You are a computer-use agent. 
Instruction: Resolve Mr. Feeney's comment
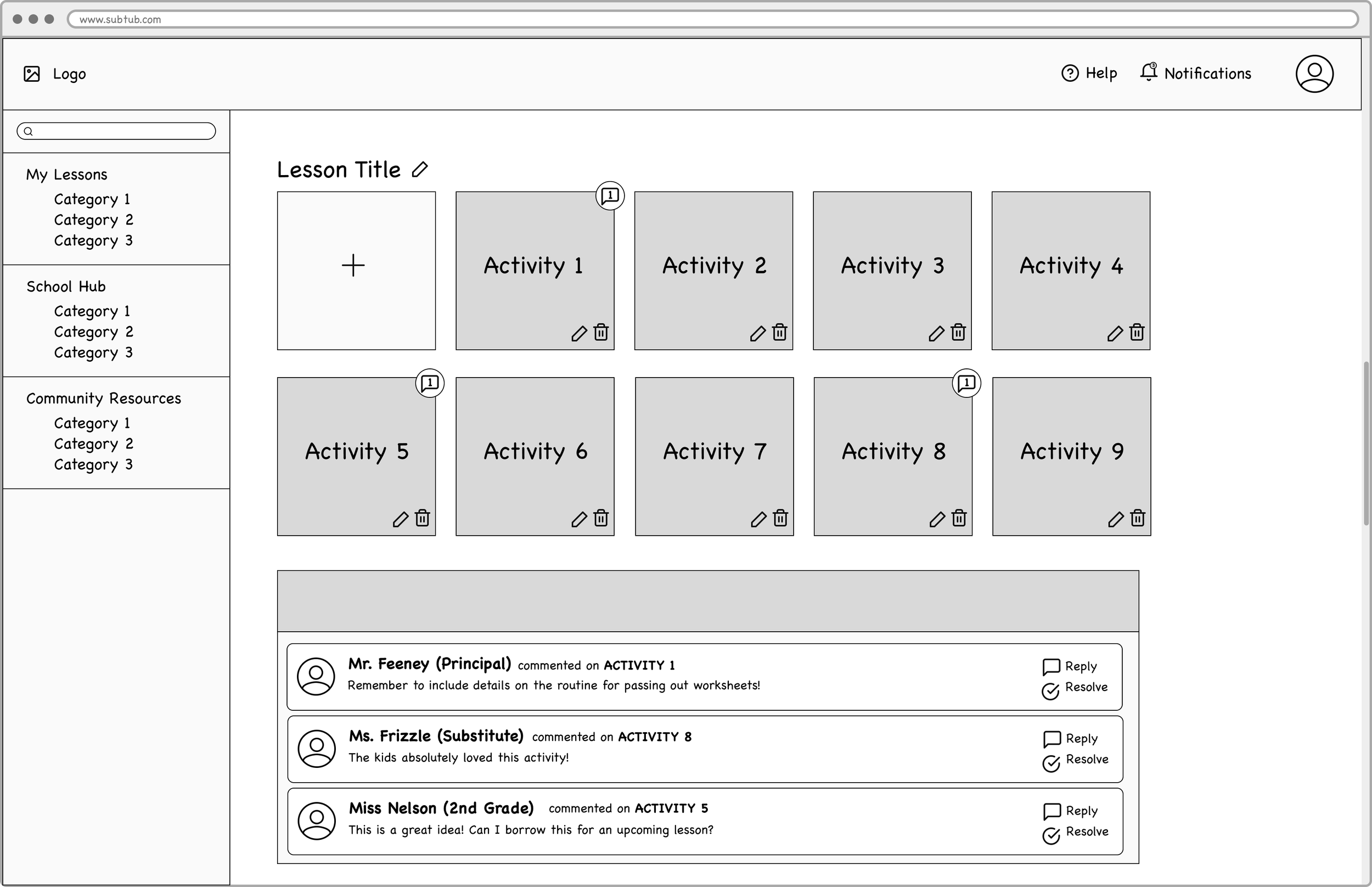point(1075,689)
